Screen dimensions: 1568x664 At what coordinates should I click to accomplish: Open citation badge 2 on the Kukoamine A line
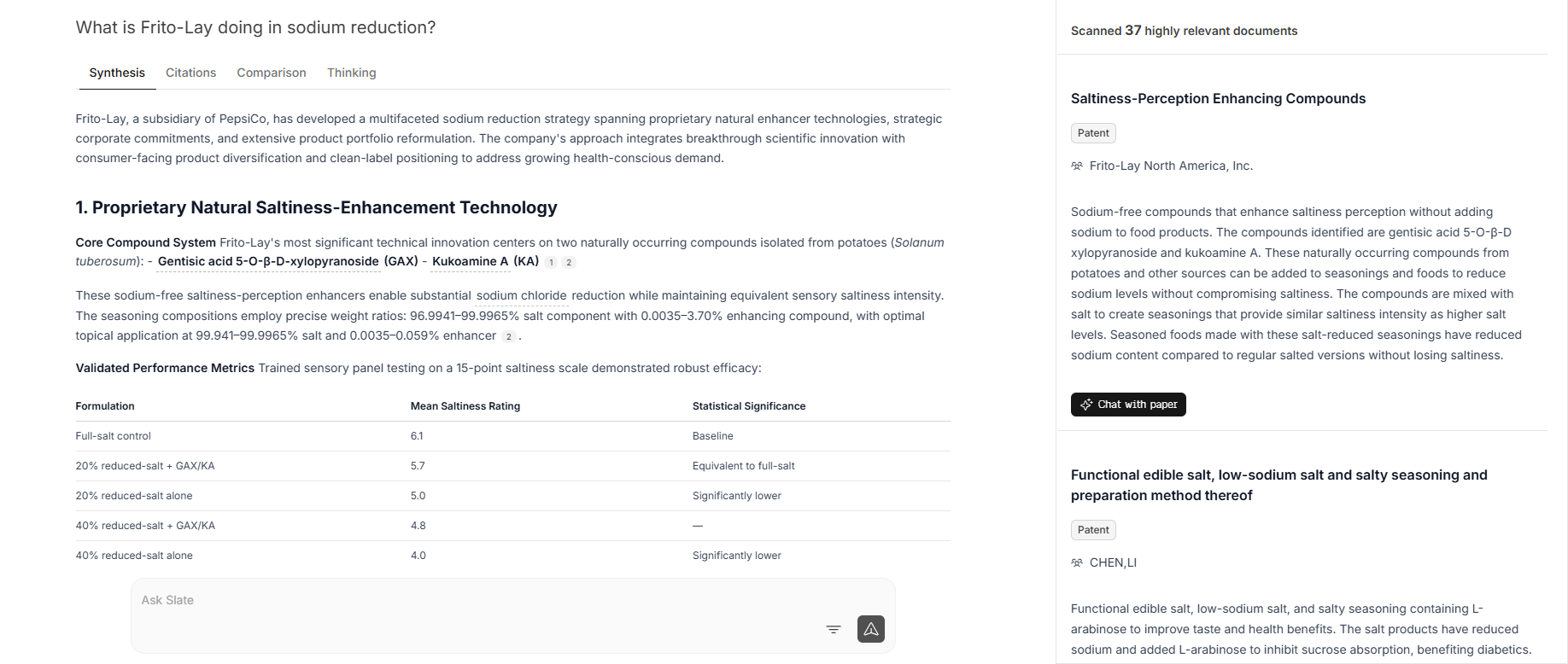pos(569,263)
